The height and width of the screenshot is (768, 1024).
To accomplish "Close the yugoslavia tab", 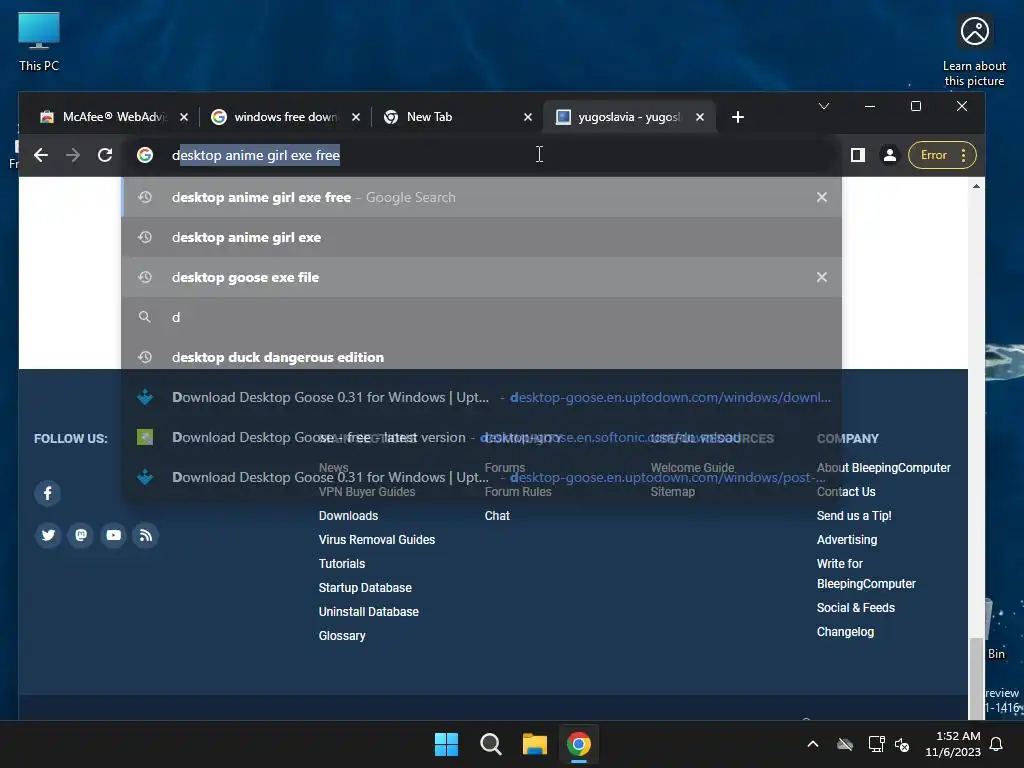I will [699, 117].
